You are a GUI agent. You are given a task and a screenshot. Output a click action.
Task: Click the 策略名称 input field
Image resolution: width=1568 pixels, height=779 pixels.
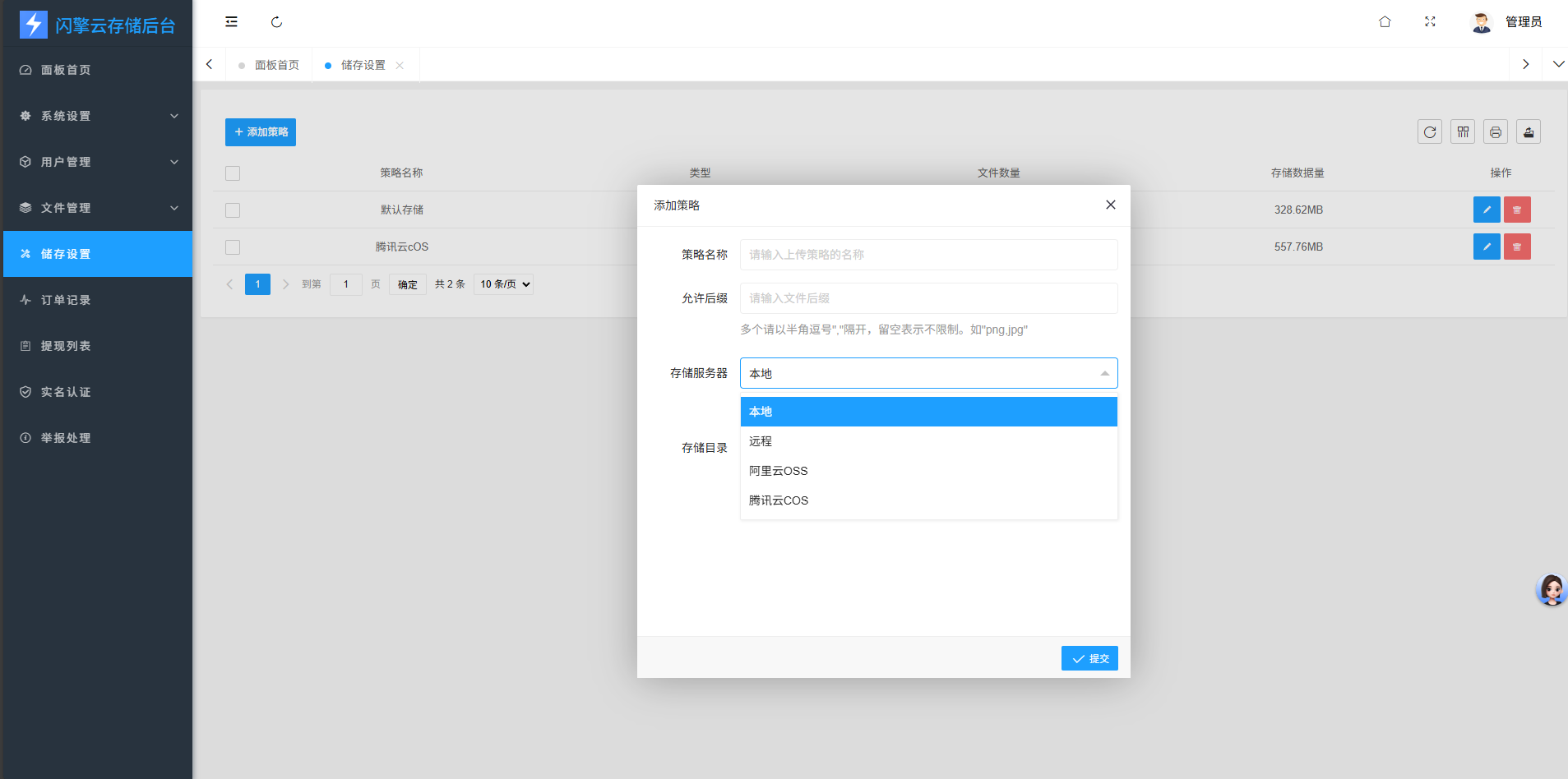click(x=928, y=255)
